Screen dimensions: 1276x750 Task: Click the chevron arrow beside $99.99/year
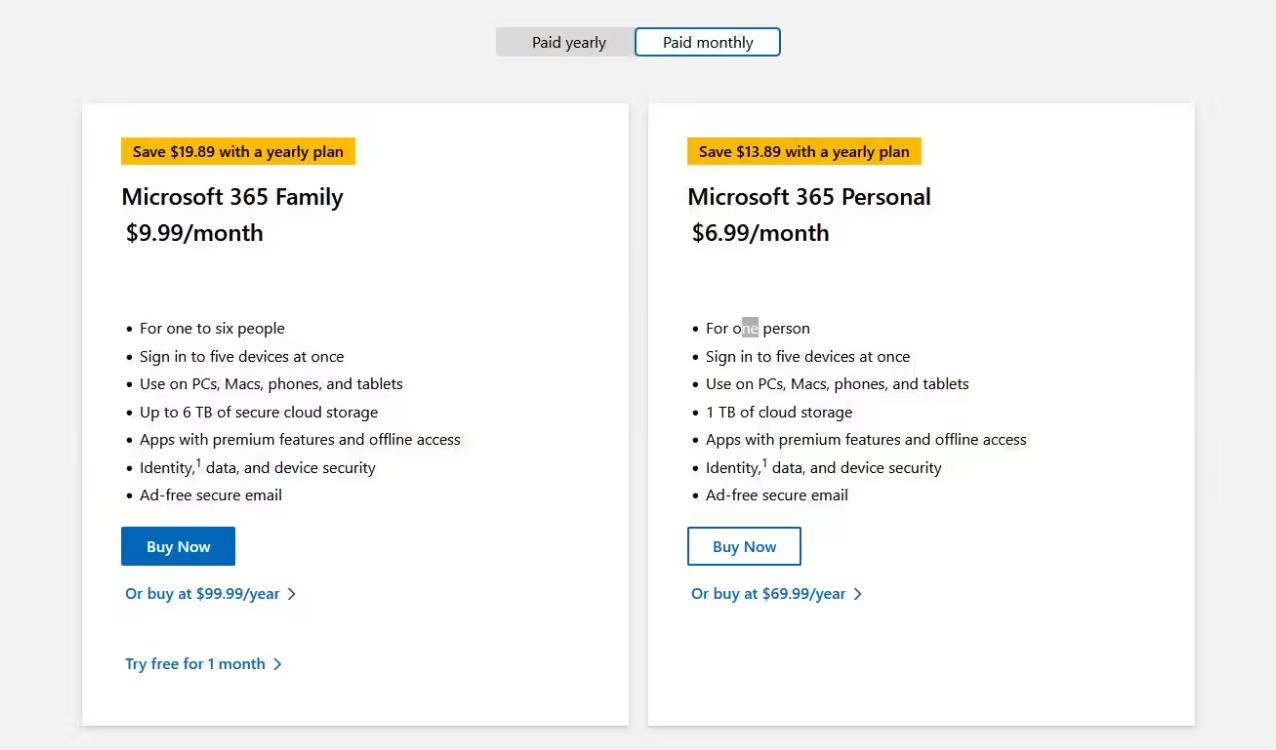click(291, 594)
